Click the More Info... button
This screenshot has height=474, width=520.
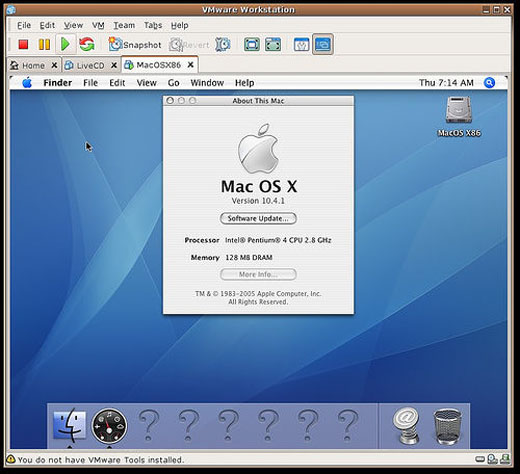pyautogui.click(x=258, y=274)
